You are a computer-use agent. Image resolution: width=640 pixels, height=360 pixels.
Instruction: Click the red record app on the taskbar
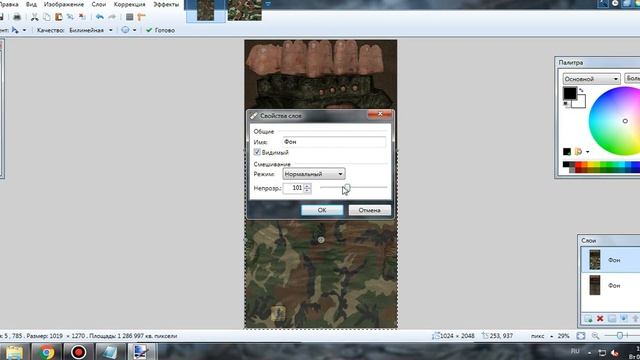(78, 352)
